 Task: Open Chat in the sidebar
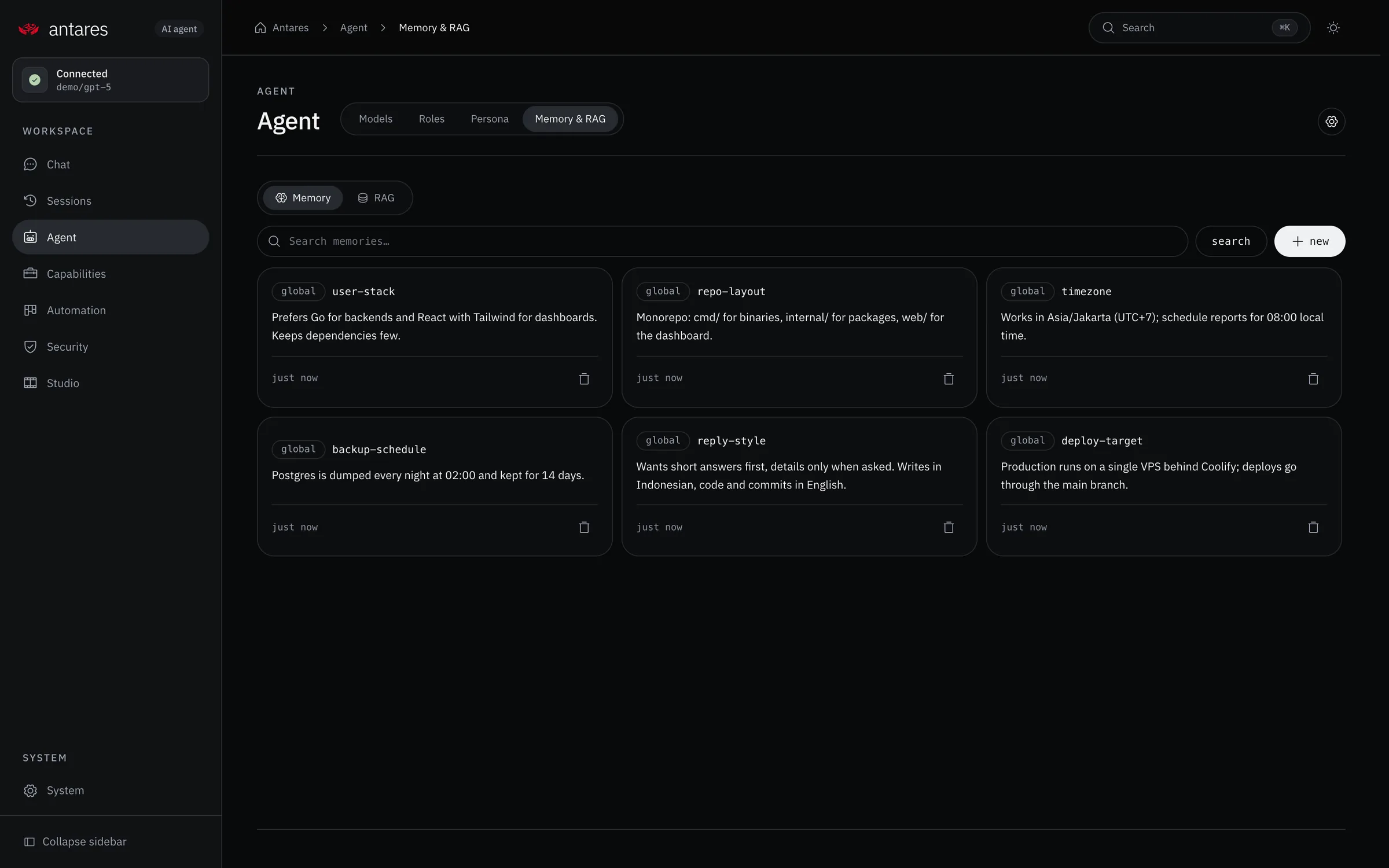111,164
